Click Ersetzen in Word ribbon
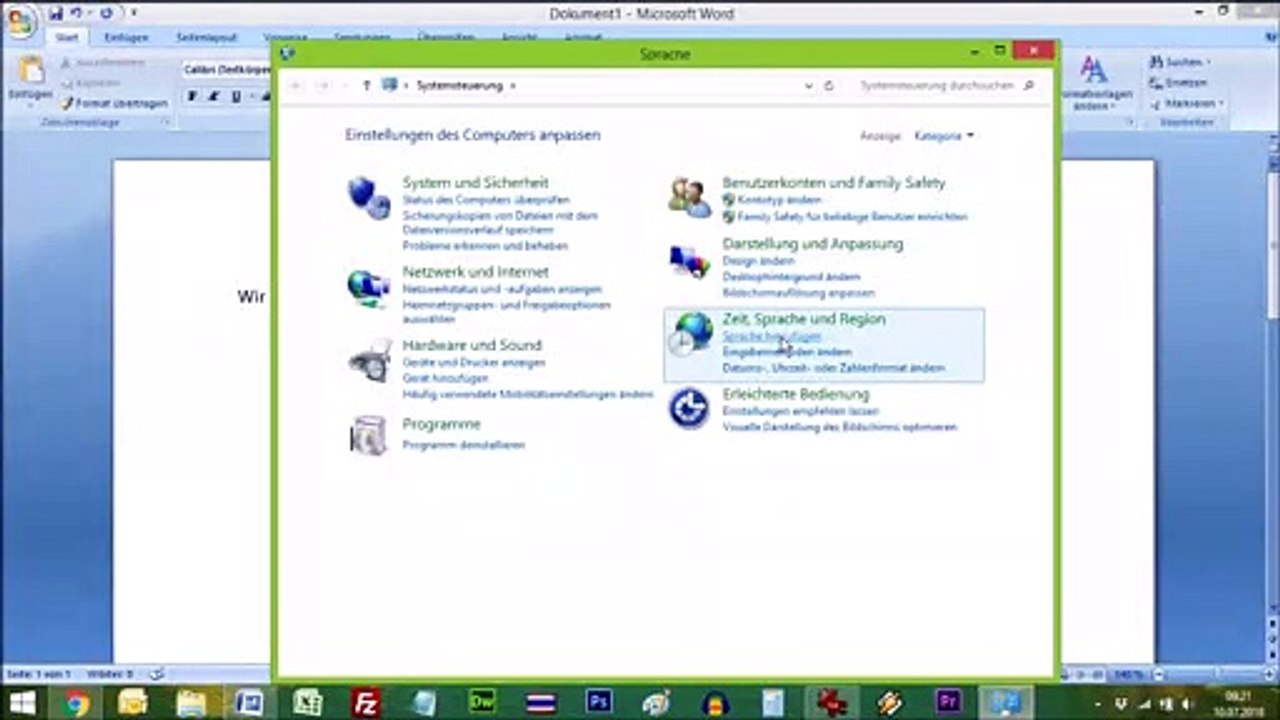 click(x=1179, y=83)
